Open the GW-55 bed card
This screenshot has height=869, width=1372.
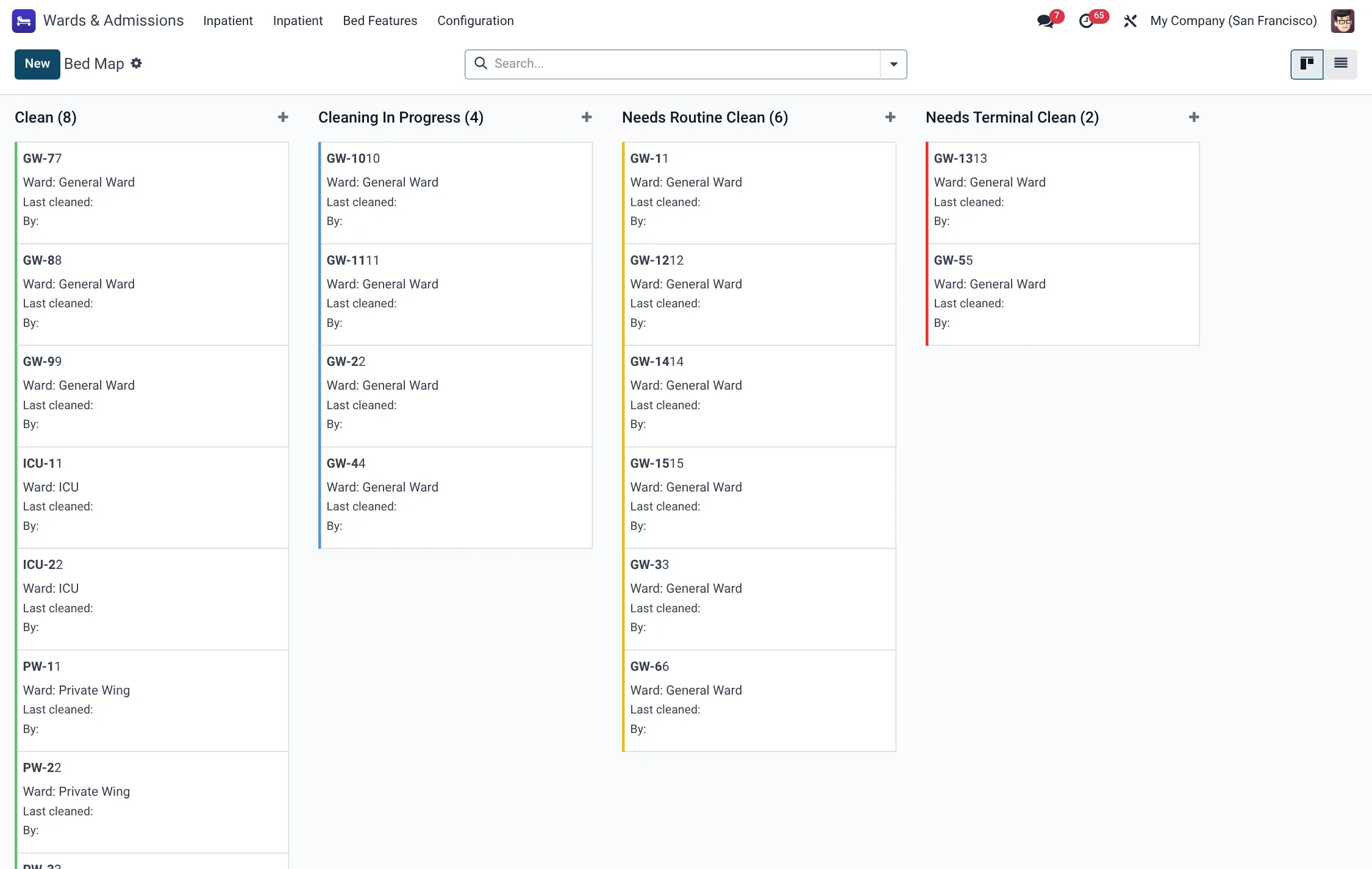click(1063, 295)
